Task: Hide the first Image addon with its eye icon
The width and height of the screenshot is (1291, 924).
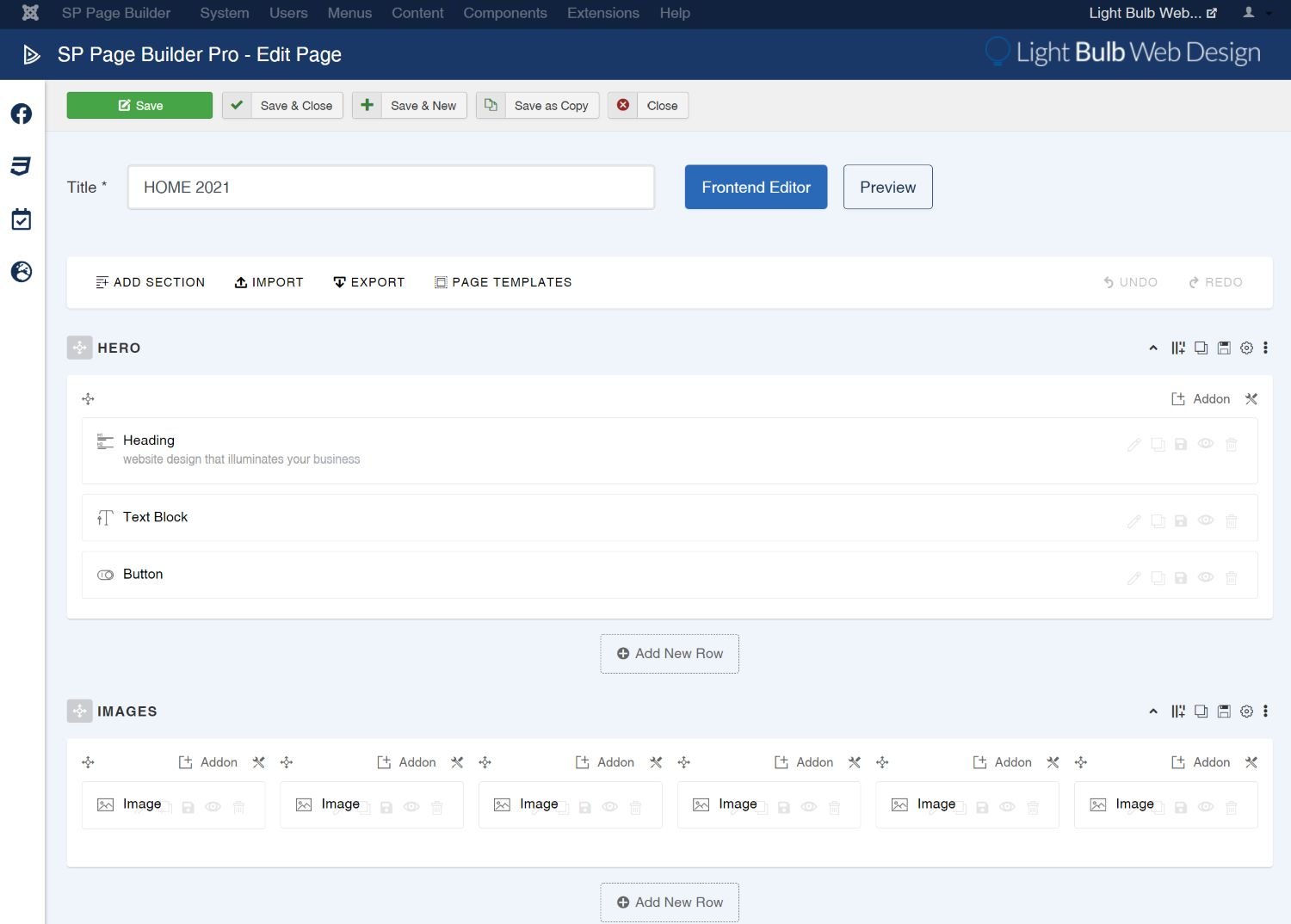Action: pyautogui.click(x=213, y=807)
